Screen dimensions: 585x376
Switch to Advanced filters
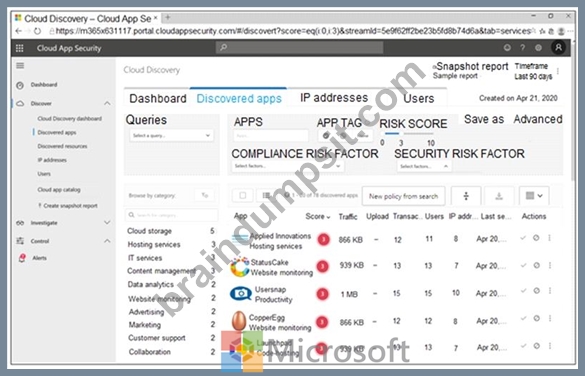pyautogui.click(x=538, y=119)
